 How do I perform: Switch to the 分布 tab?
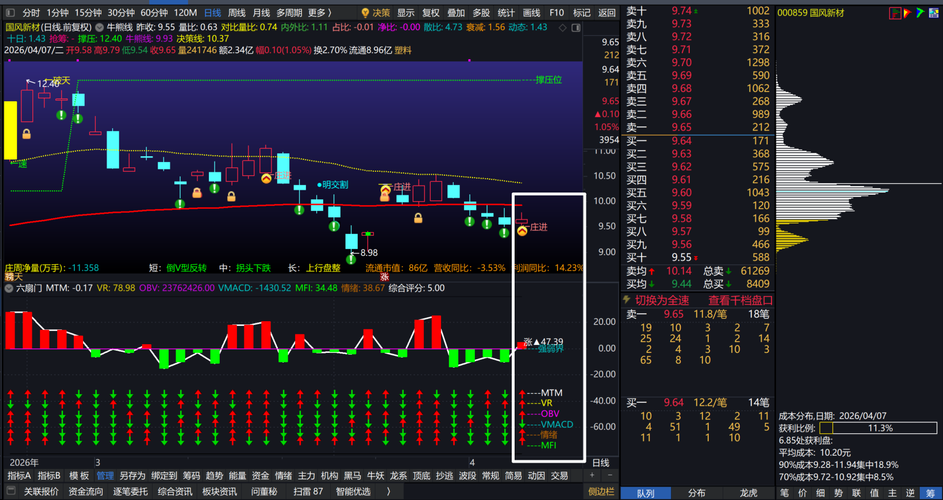click(x=697, y=493)
